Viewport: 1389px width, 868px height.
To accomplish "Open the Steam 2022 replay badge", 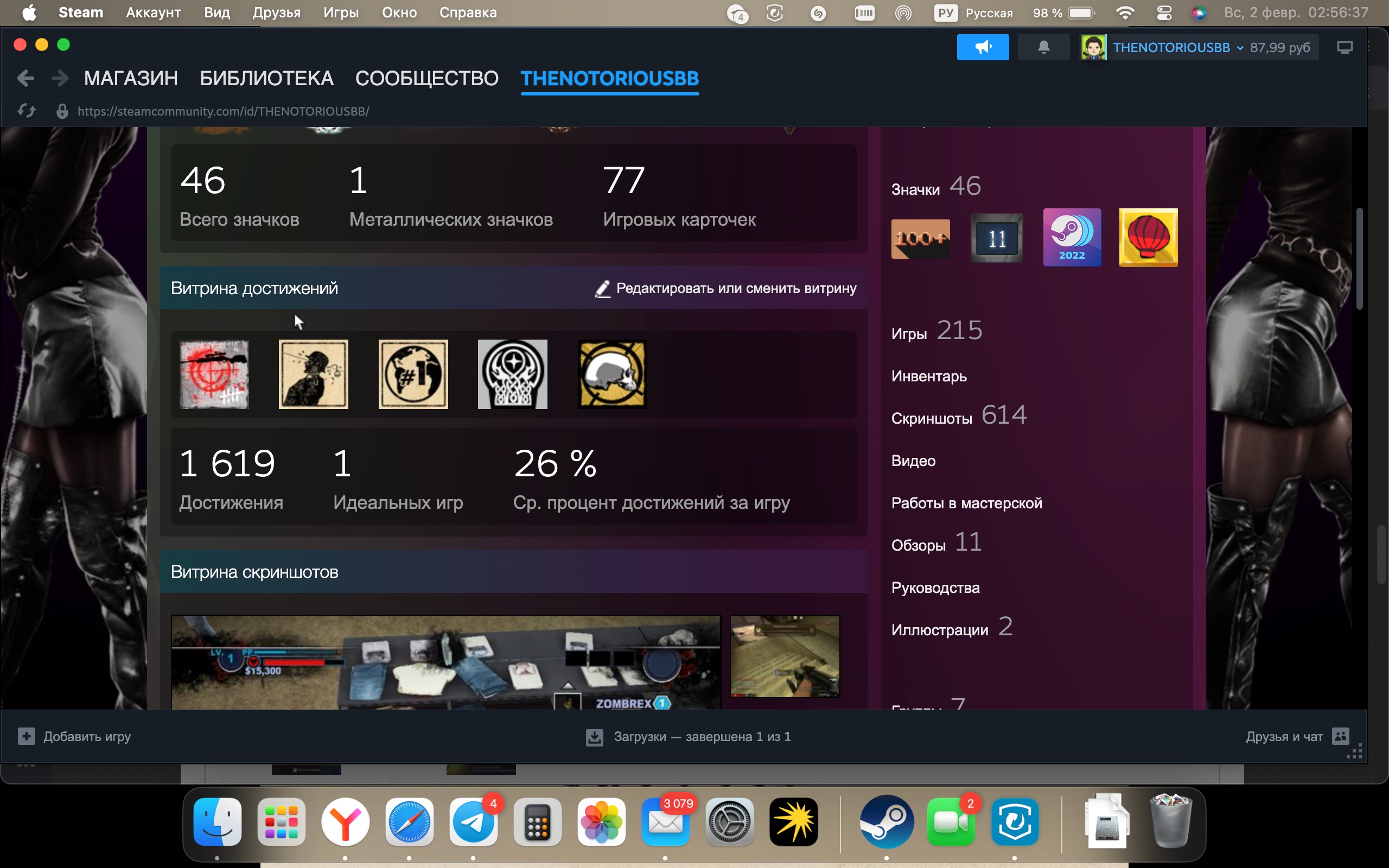I will coord(1072,237).
